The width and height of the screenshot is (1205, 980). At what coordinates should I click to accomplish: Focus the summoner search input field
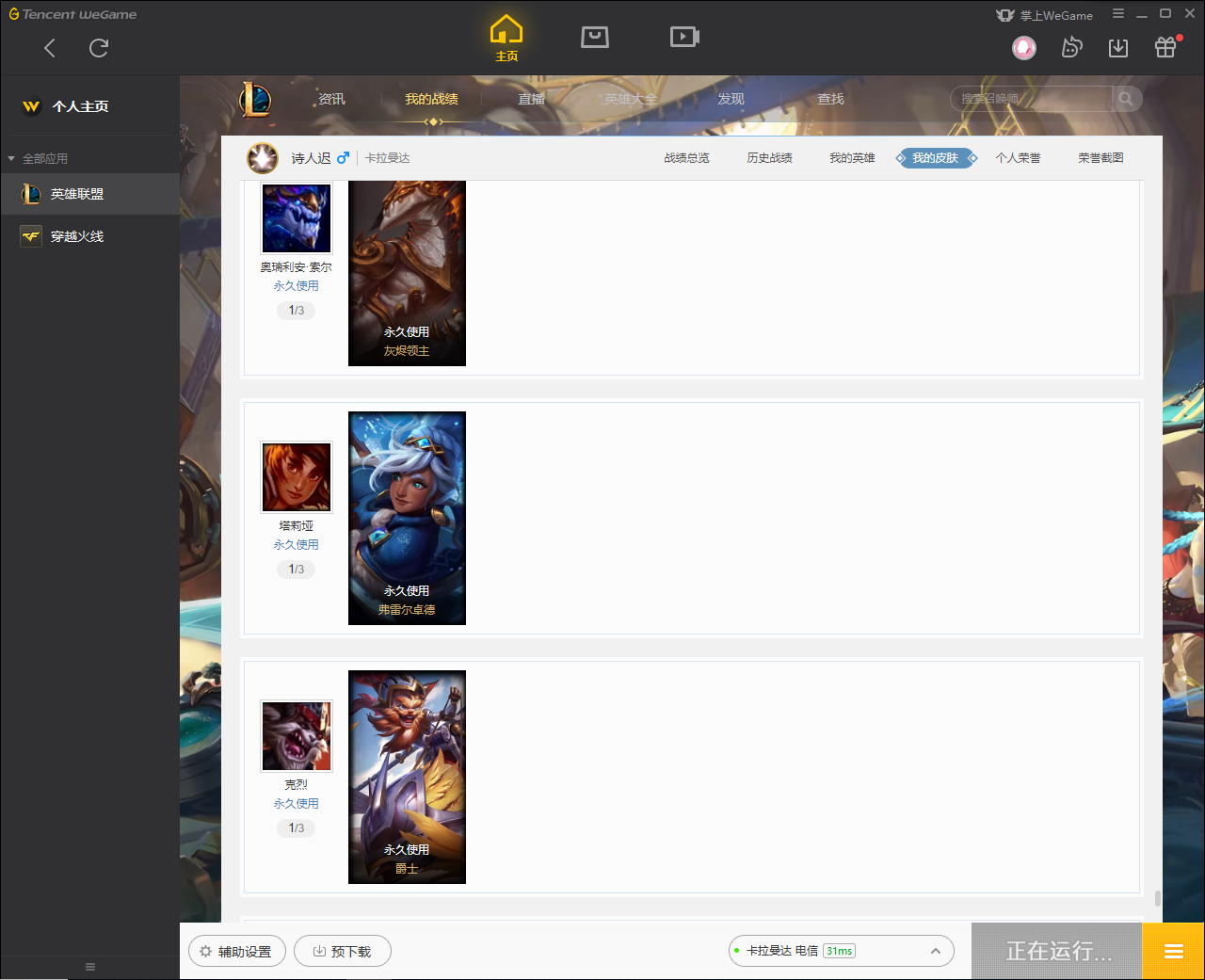tap(1032, 99)
